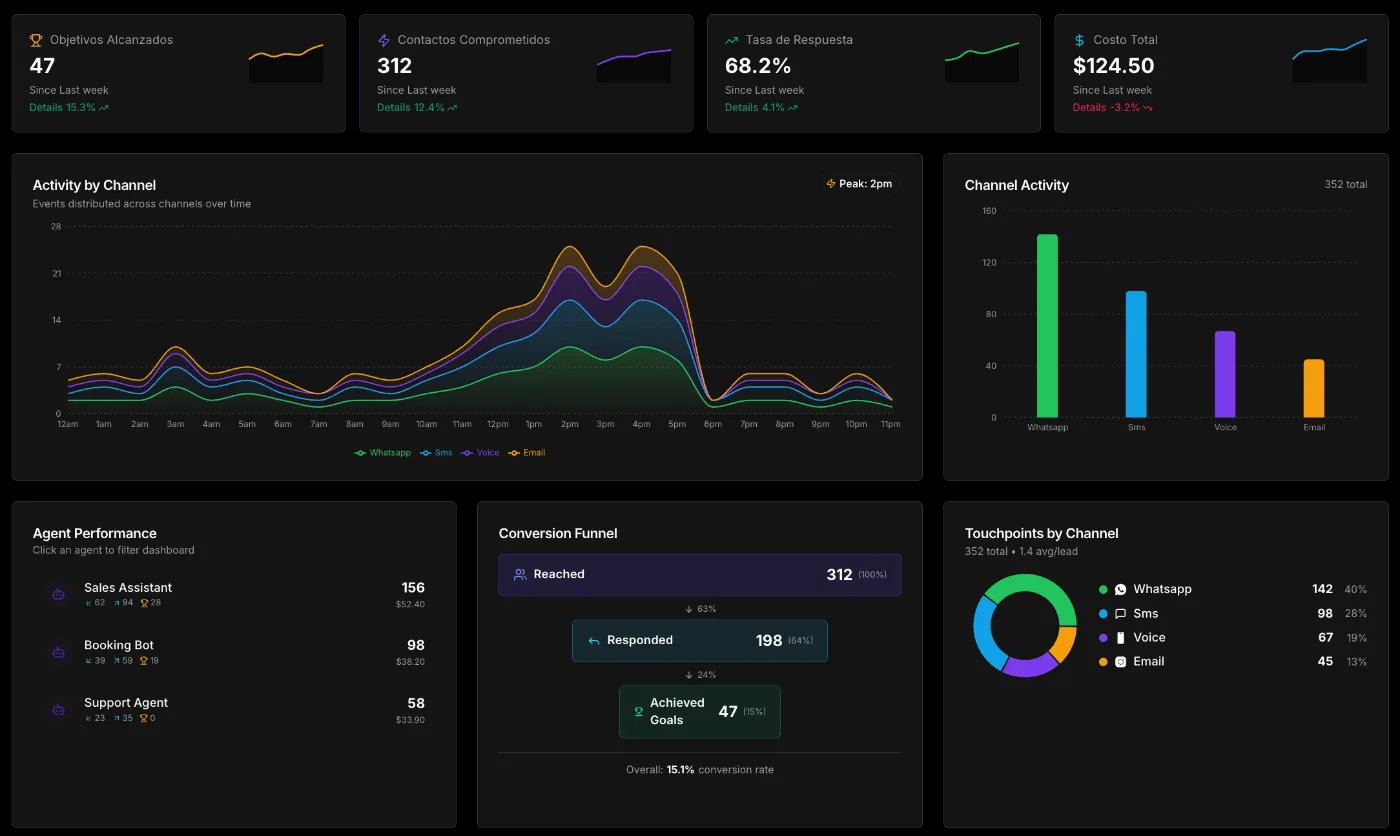This screenshot has height=836, width=1400.
Task: Click the lightning icon in the Peak: 2pm badge
Action: [x=831, y=184]
